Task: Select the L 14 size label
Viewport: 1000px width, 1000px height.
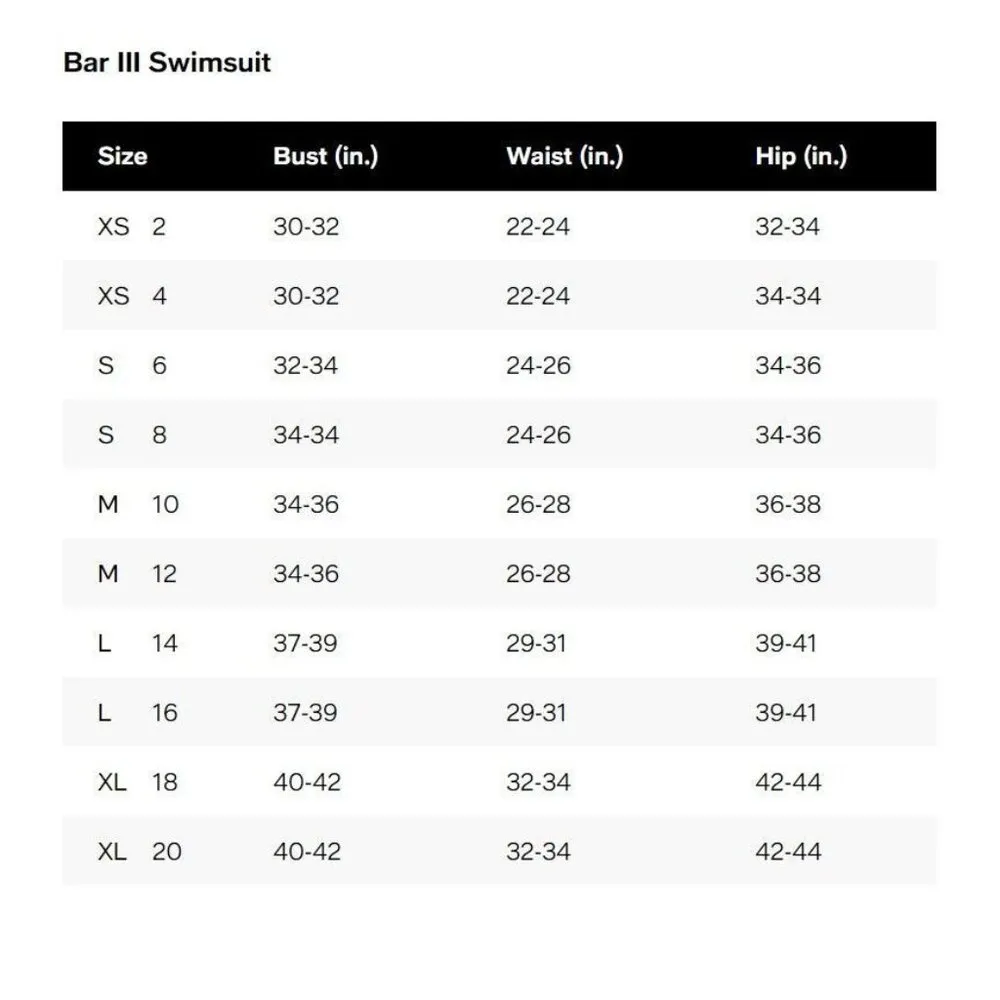Action: tap(138, 643)
